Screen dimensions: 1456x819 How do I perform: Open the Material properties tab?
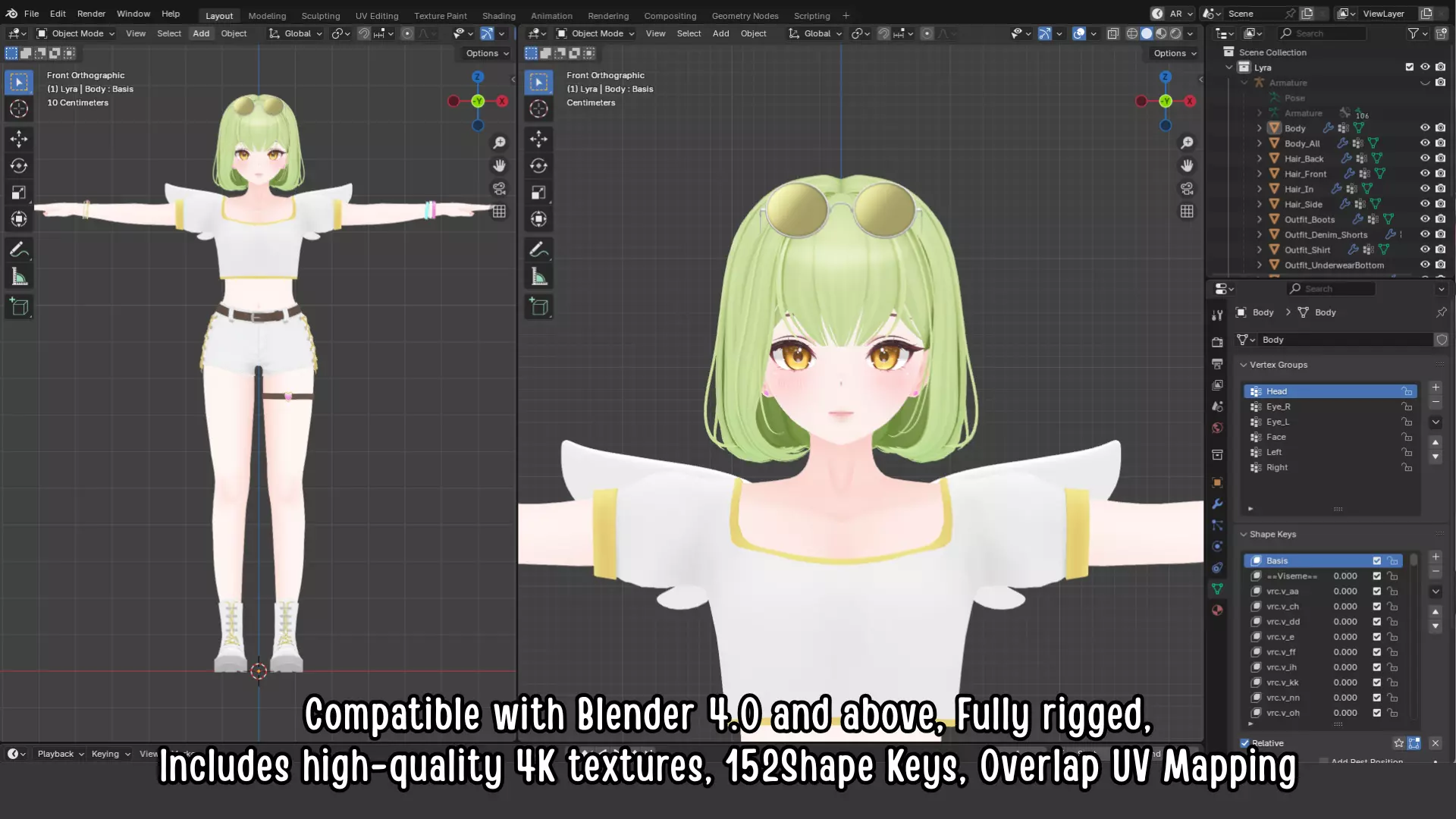[1217, 610]
